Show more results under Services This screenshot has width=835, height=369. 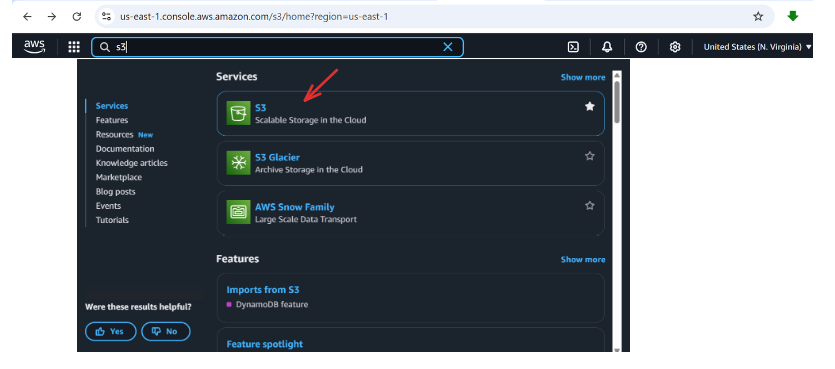(x=583, y=77)
